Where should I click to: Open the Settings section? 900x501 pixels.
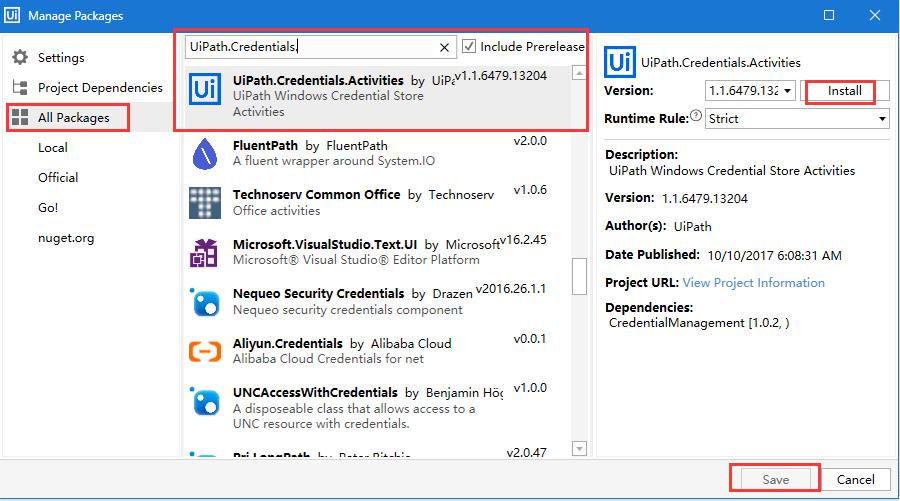tap(61, 58)
